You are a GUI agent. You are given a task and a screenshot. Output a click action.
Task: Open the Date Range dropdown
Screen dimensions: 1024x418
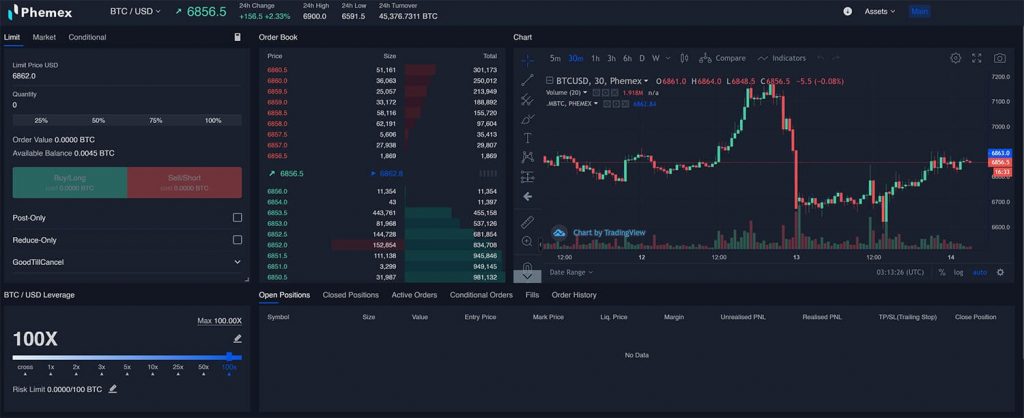click(x=571, y=272)
